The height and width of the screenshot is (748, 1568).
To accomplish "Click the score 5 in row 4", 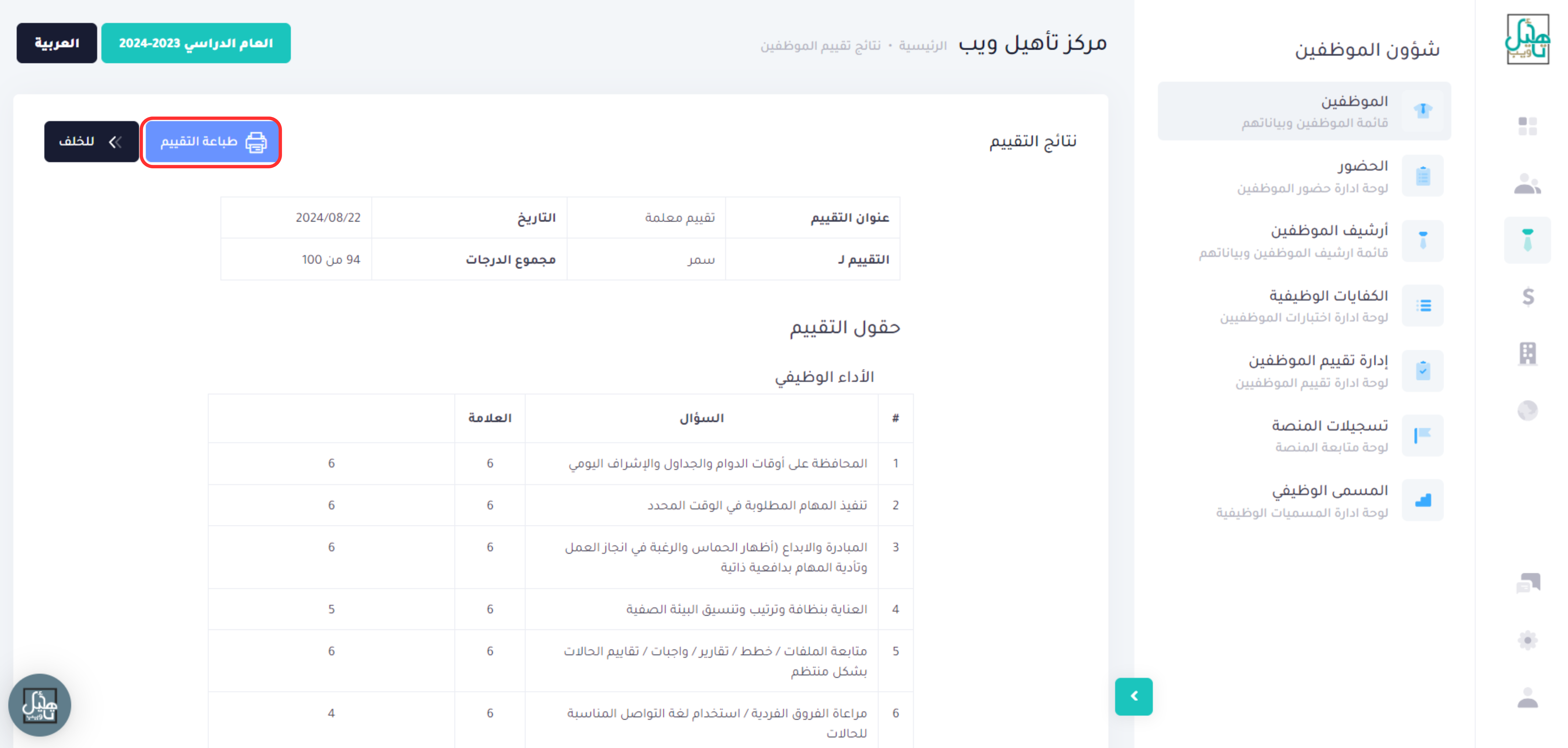I will click(331, 609).
